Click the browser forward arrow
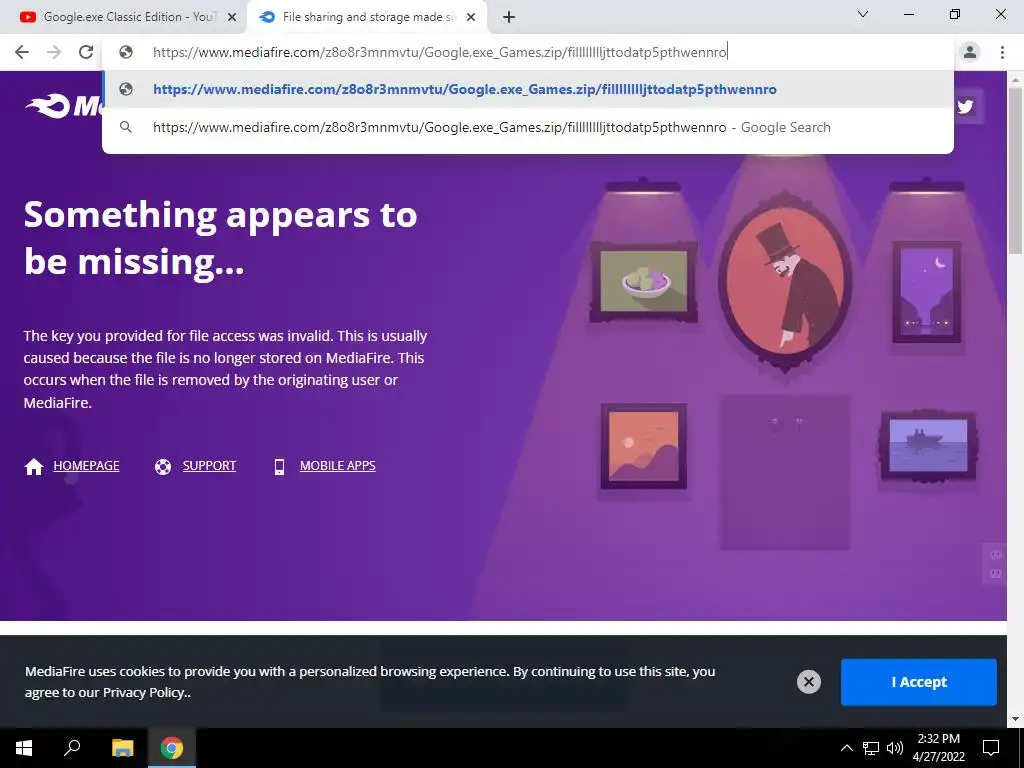The height and width of the screenshot is (768, 1024). pos(54,52)
